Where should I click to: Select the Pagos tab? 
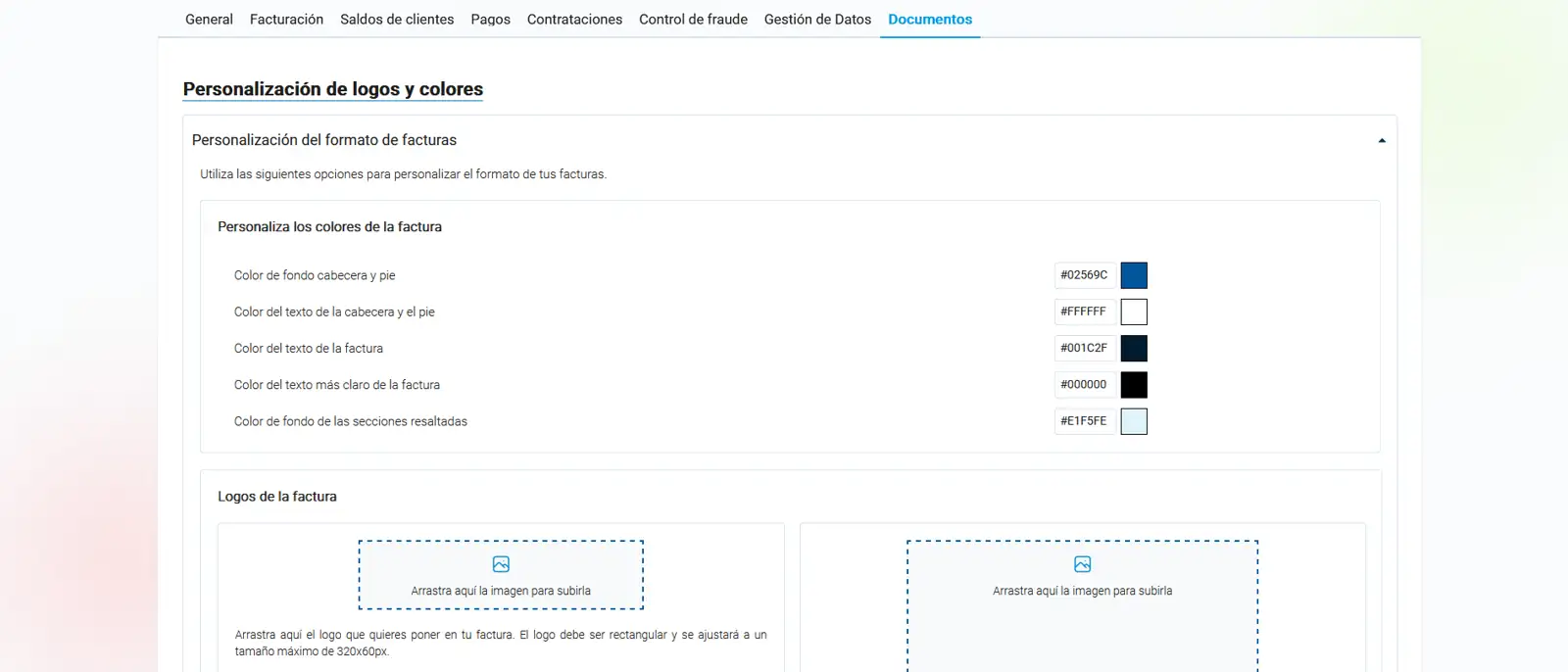pos(490,20)
